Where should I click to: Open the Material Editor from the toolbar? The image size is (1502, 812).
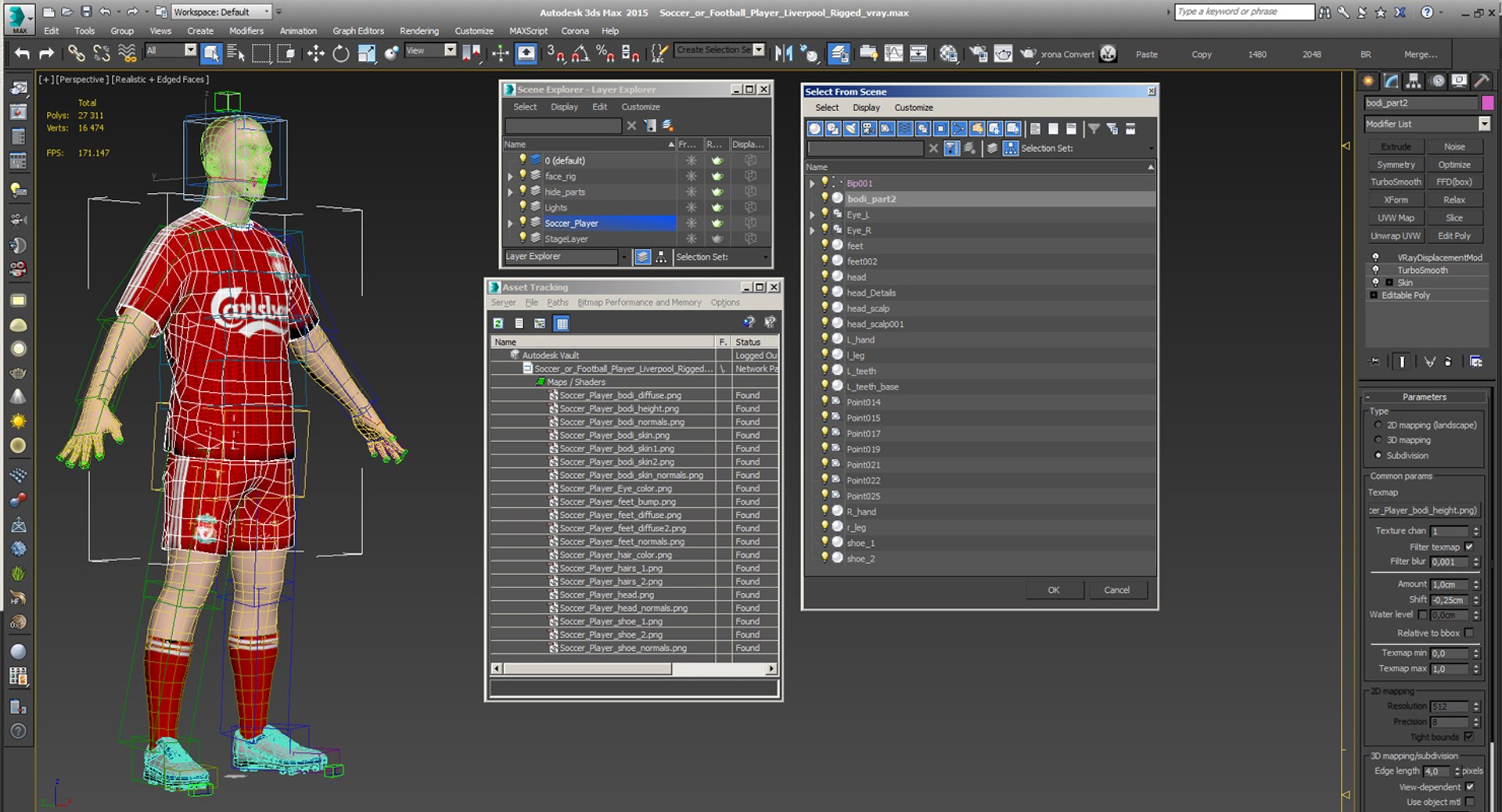click(949, 53)
